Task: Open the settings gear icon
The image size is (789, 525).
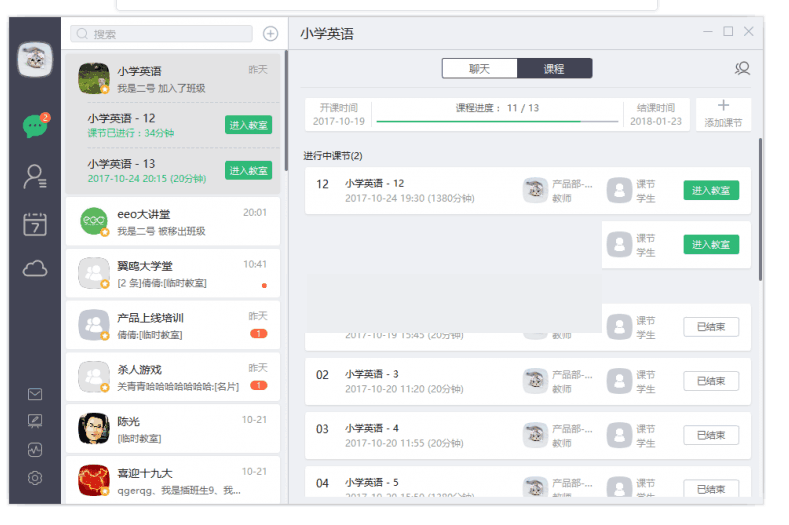Action: [x=35, y=478]
